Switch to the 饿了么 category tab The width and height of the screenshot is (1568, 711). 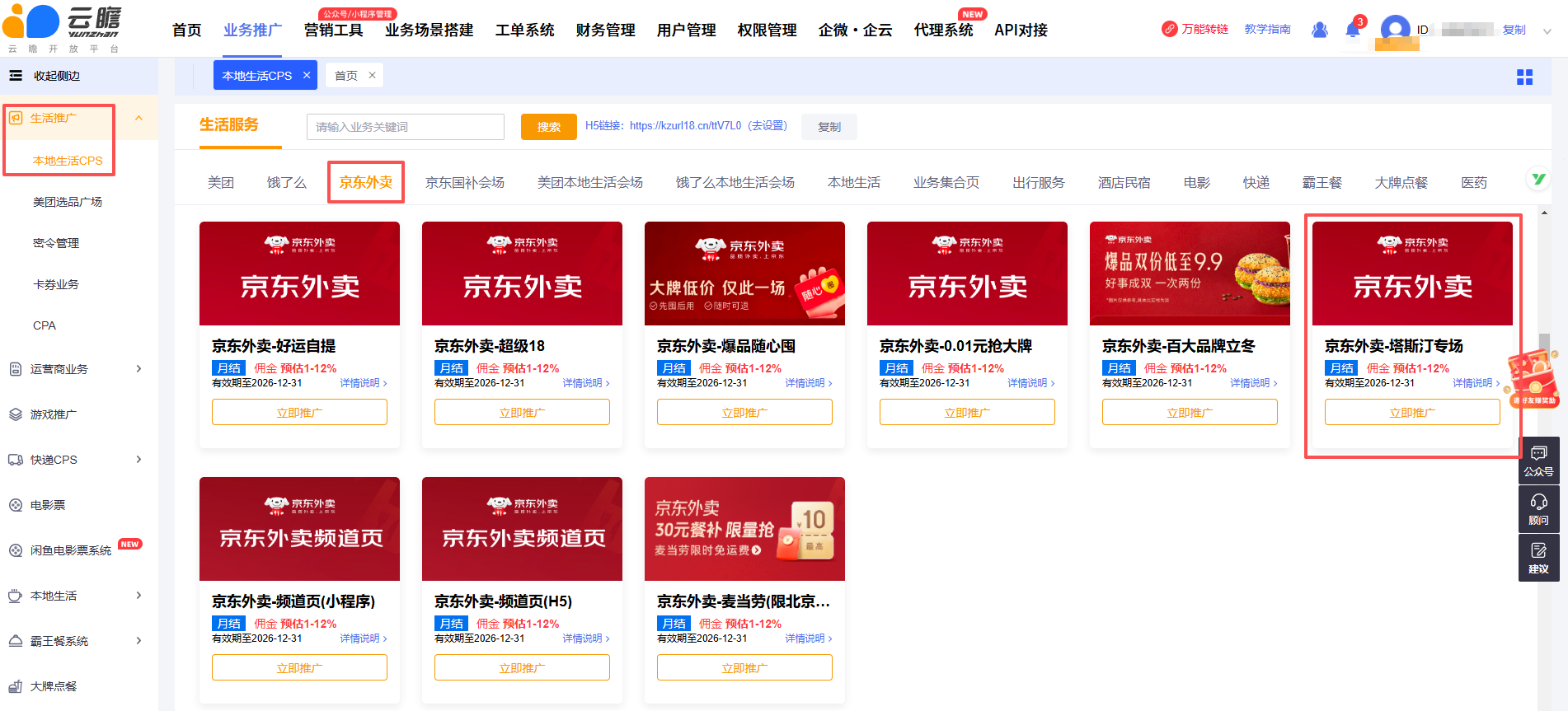point(286,182)
